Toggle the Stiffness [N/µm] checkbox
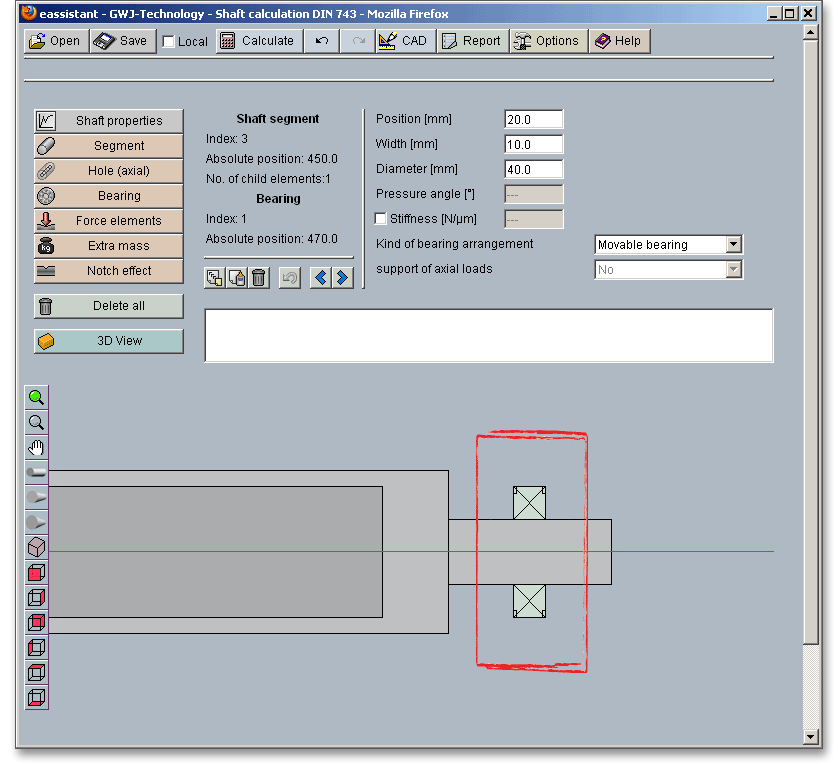Viewport: 838px width, 764px height. pyautogui.click(x=381, y=219)
